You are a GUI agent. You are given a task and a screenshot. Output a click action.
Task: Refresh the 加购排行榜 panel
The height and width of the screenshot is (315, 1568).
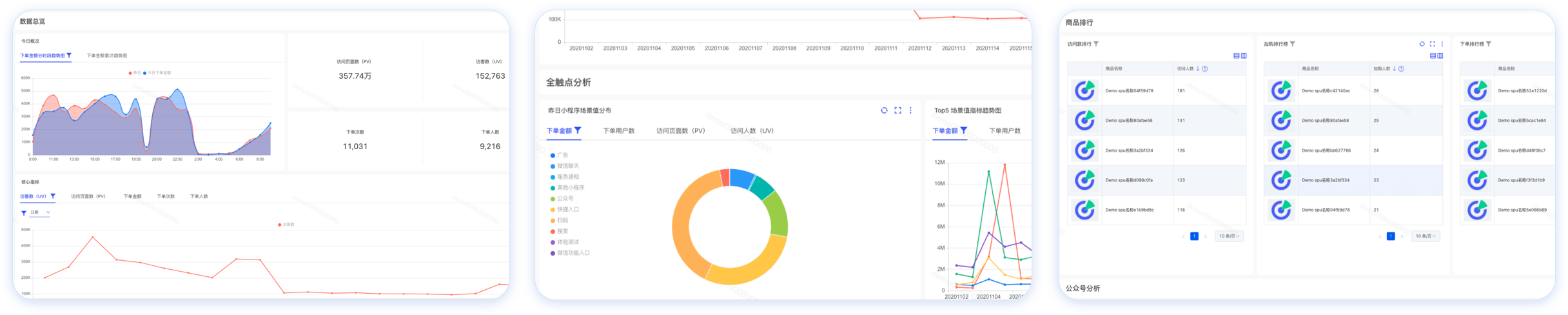pos(1422,44)
